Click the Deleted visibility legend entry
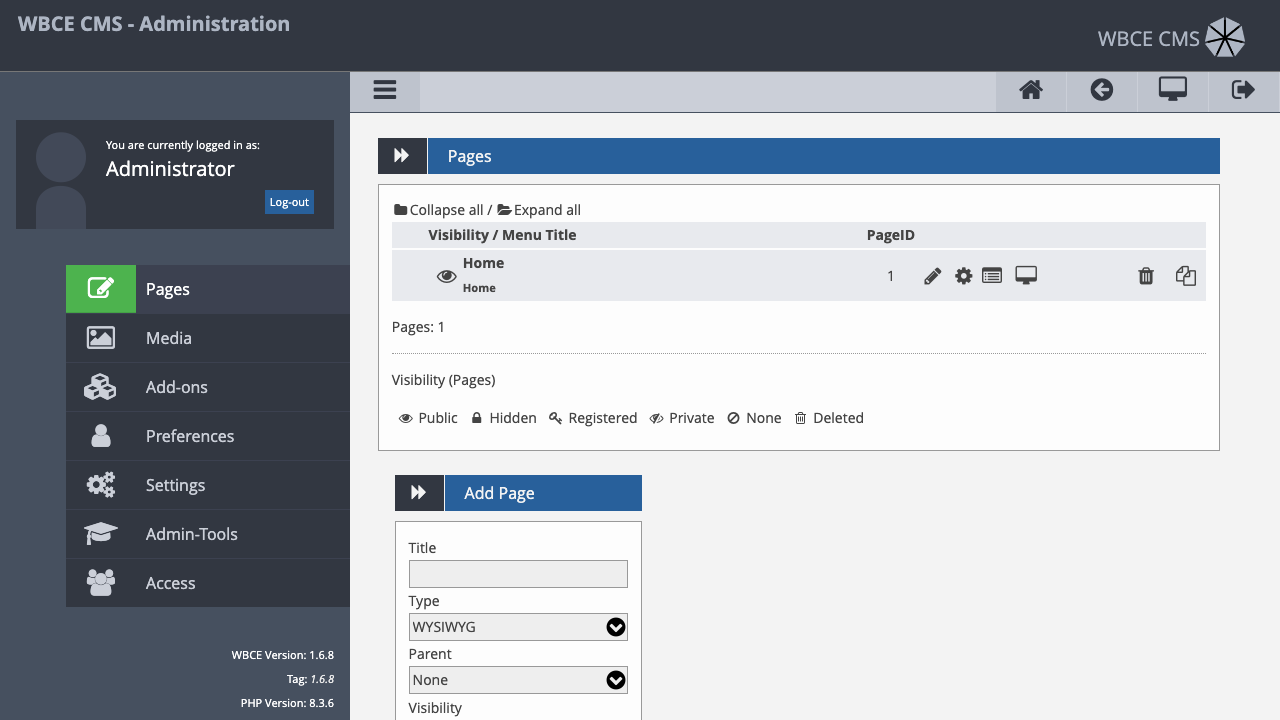 pyautogui.click(x=829, y=418)
